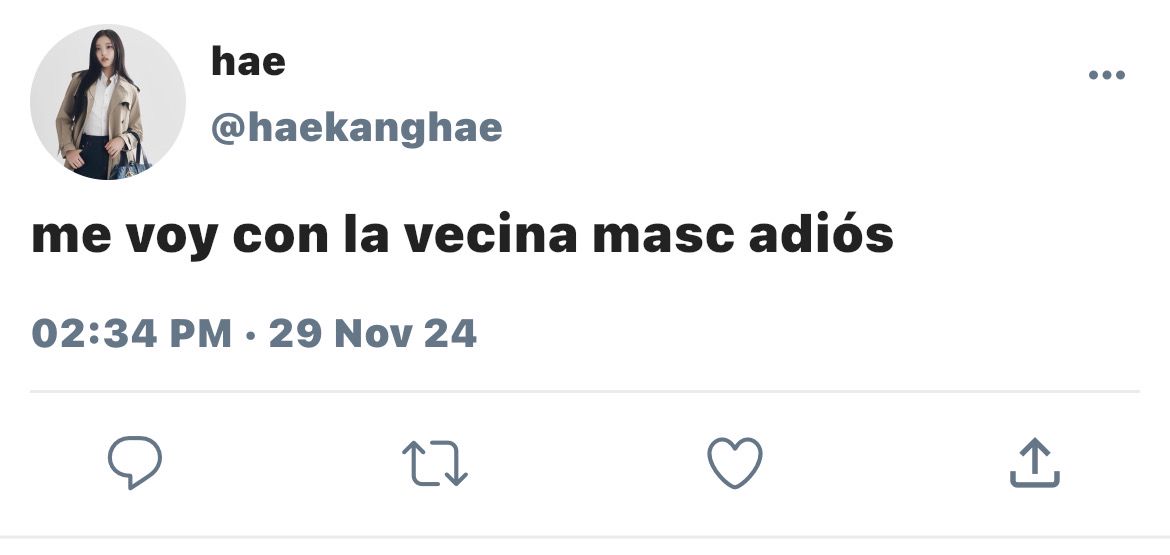
Task: View hae's round profile picture
Action: tap(107, 102)
